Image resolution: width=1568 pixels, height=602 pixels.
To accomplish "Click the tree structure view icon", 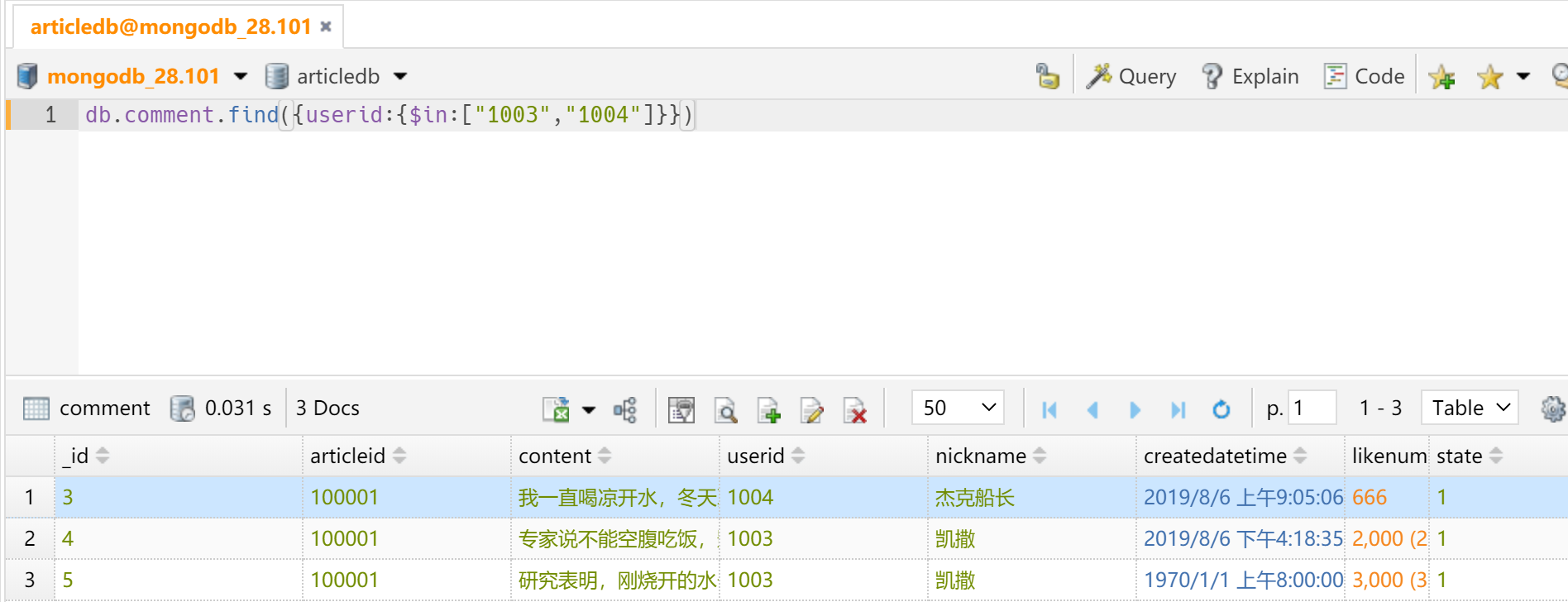I will pos(625,409).
